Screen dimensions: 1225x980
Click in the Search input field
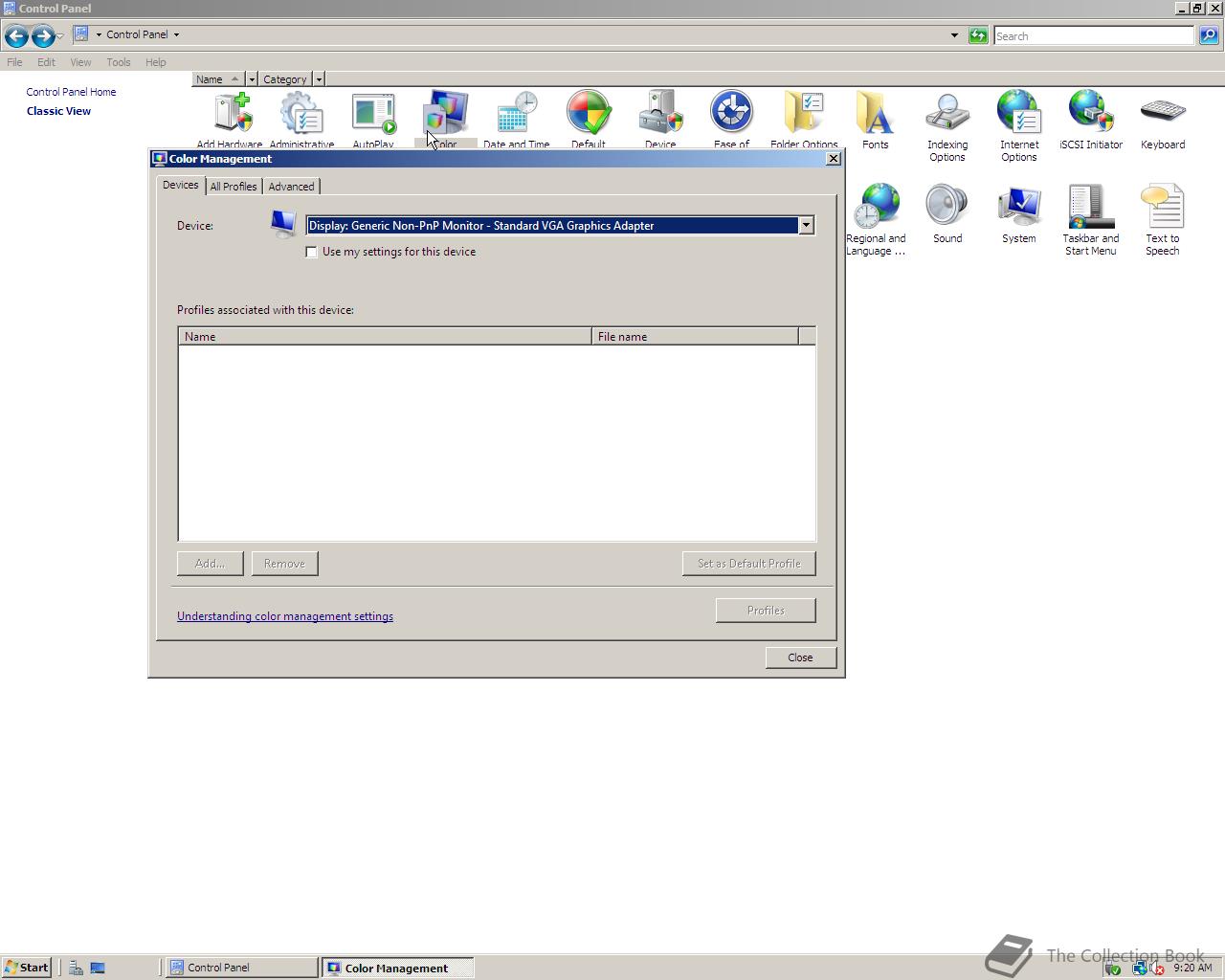1094,35
